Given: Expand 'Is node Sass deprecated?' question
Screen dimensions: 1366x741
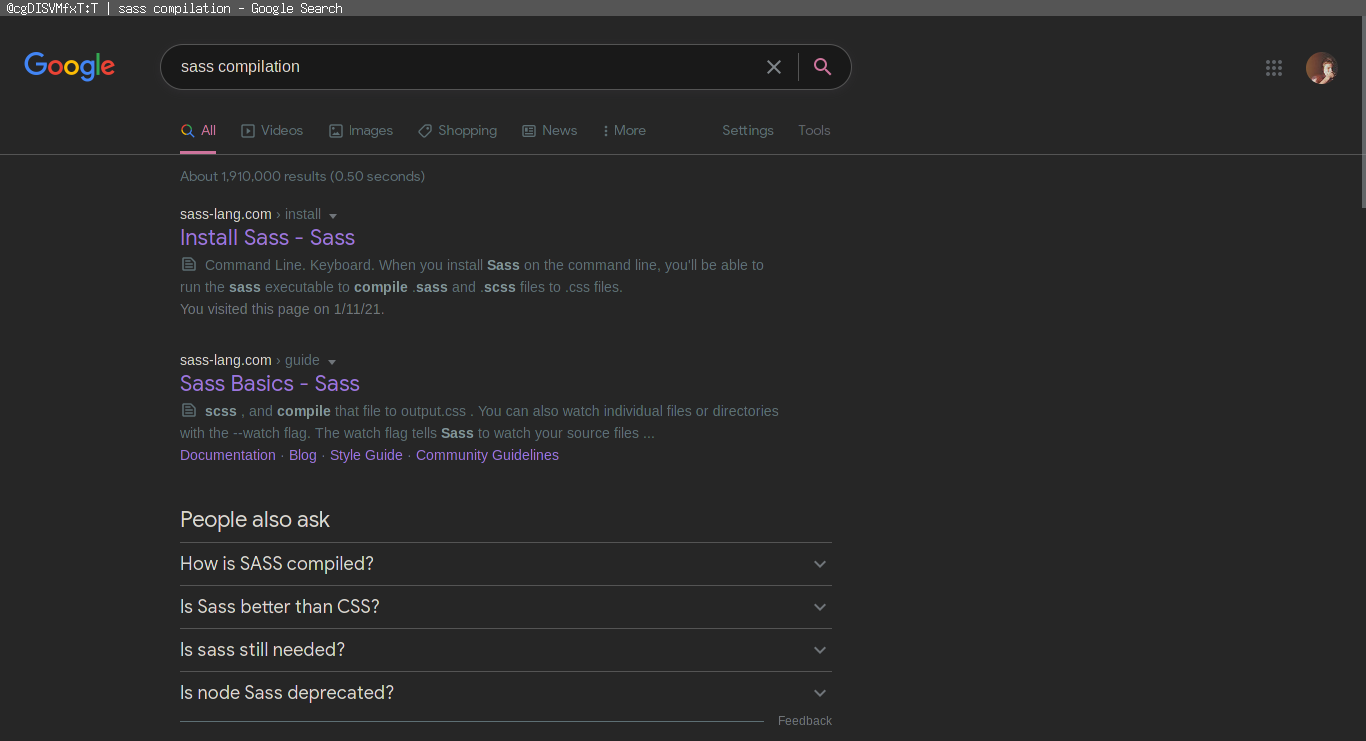Looking at the screenshot, I should point(506,693).
